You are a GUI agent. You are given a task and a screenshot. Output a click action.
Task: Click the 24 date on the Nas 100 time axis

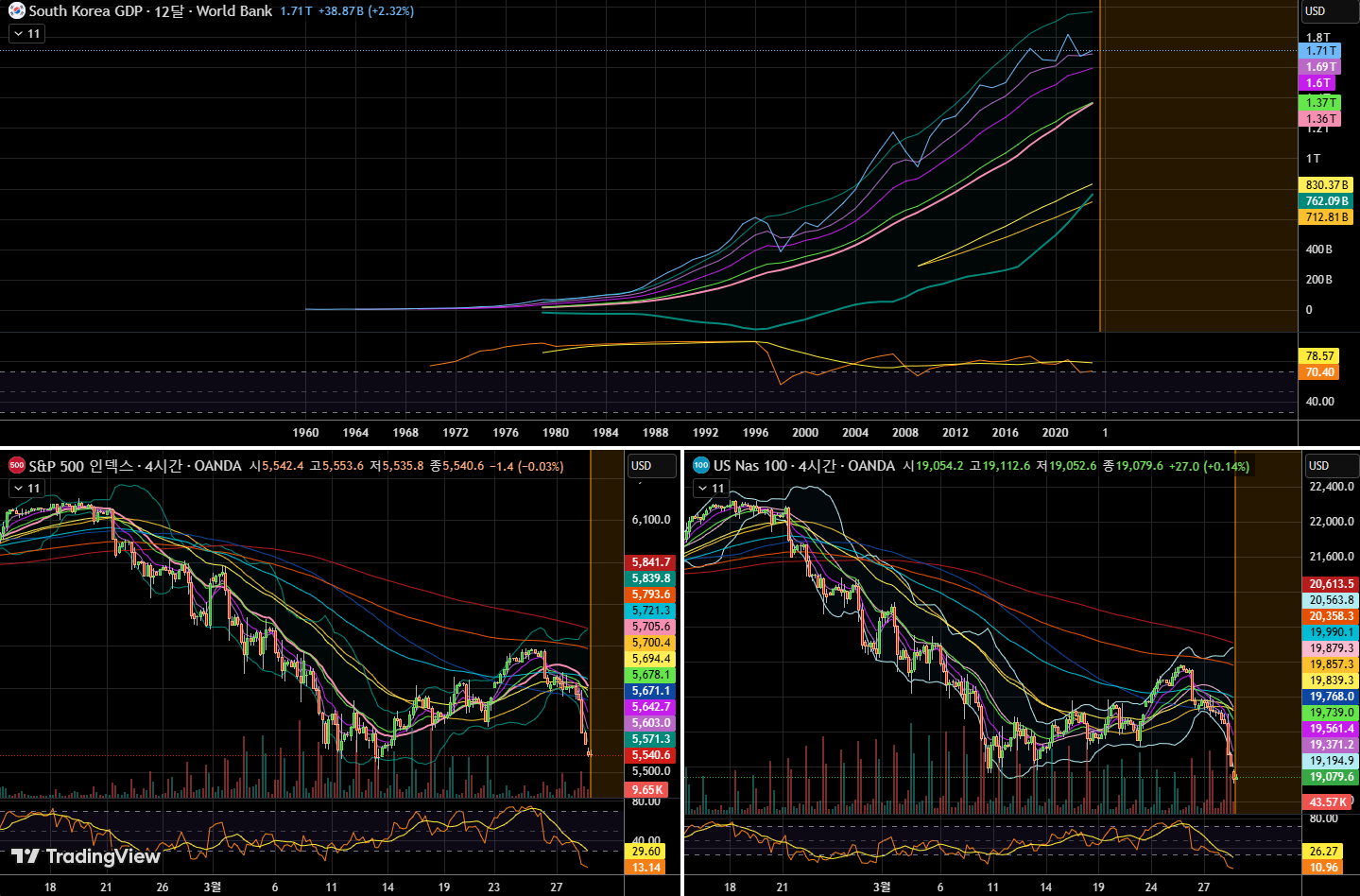pos(1150,887)
